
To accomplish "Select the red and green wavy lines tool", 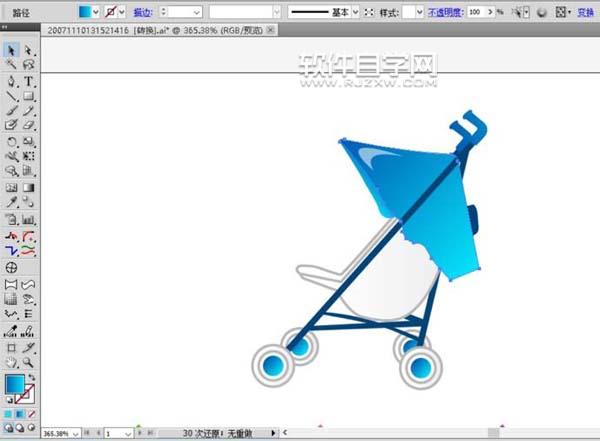I will pos(28,251).
